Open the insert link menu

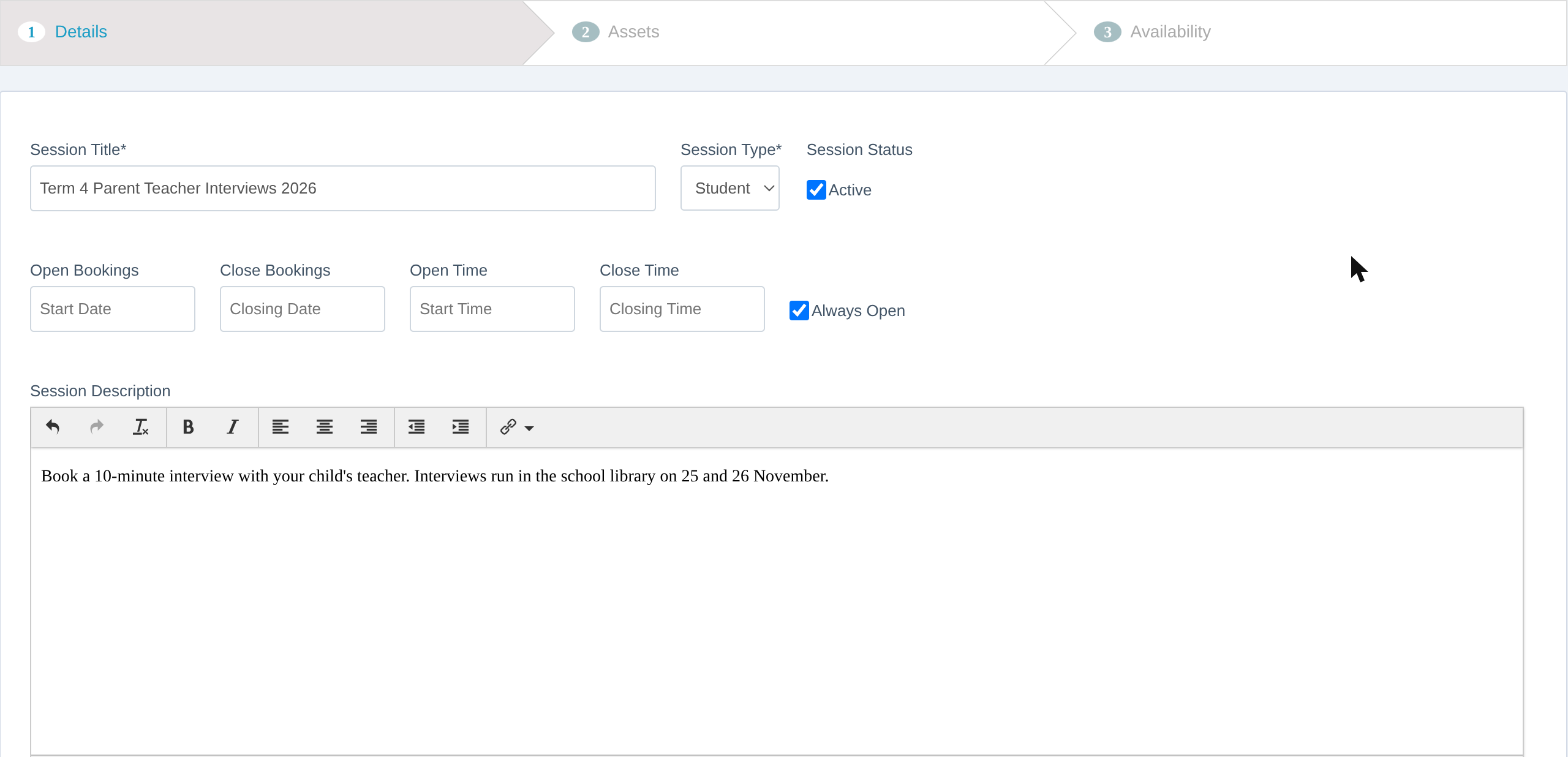517,427
